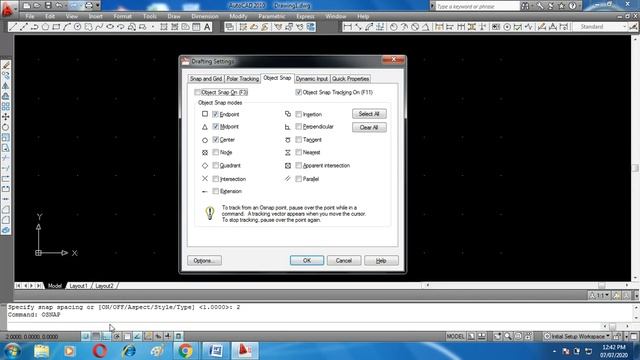Viewport: 640px width, 360px height.
Task: Select the Line tool in Draw toolbar
Action: tap(13, 27)
